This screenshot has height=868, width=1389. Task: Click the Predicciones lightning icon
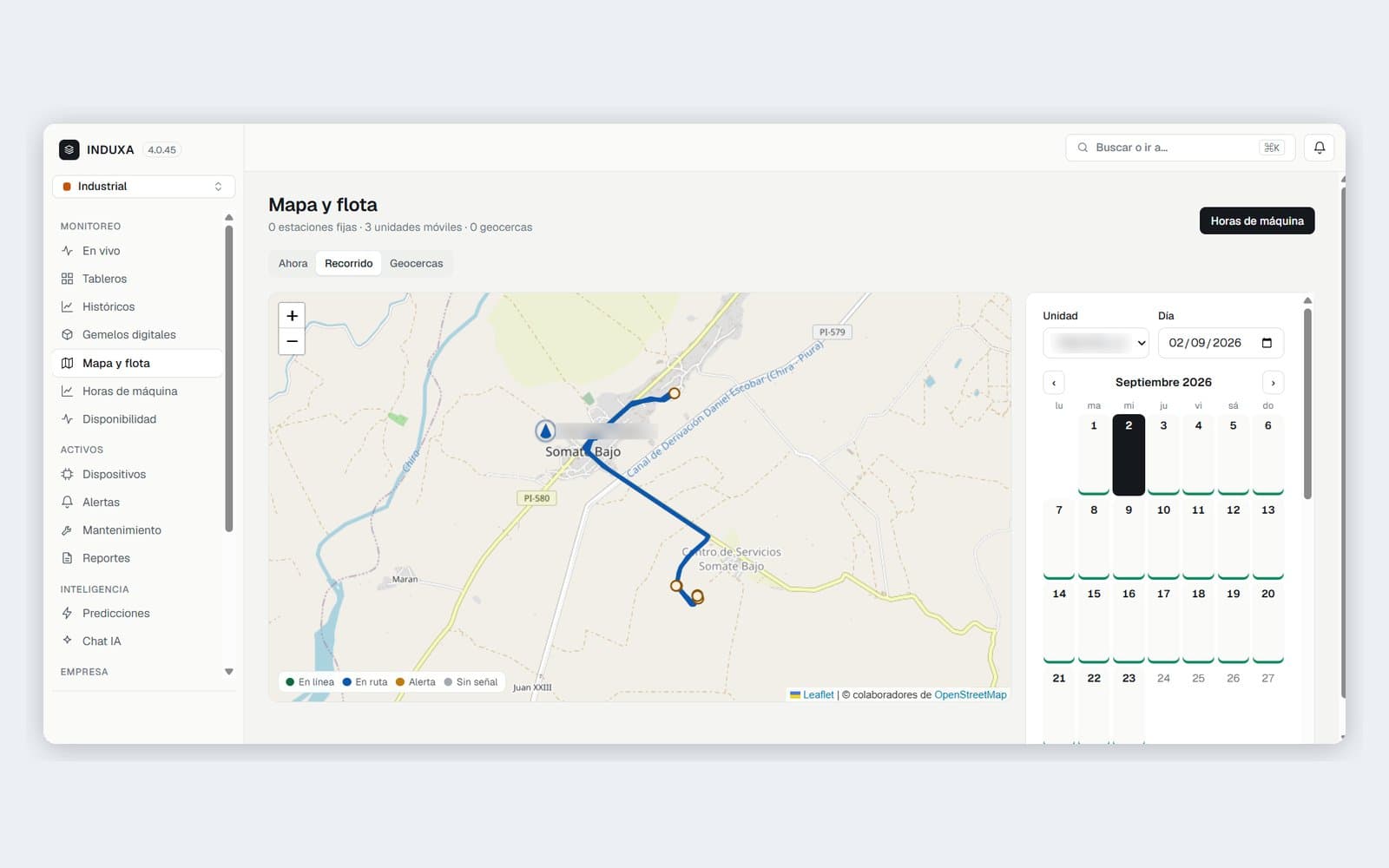tap(67, 613)
